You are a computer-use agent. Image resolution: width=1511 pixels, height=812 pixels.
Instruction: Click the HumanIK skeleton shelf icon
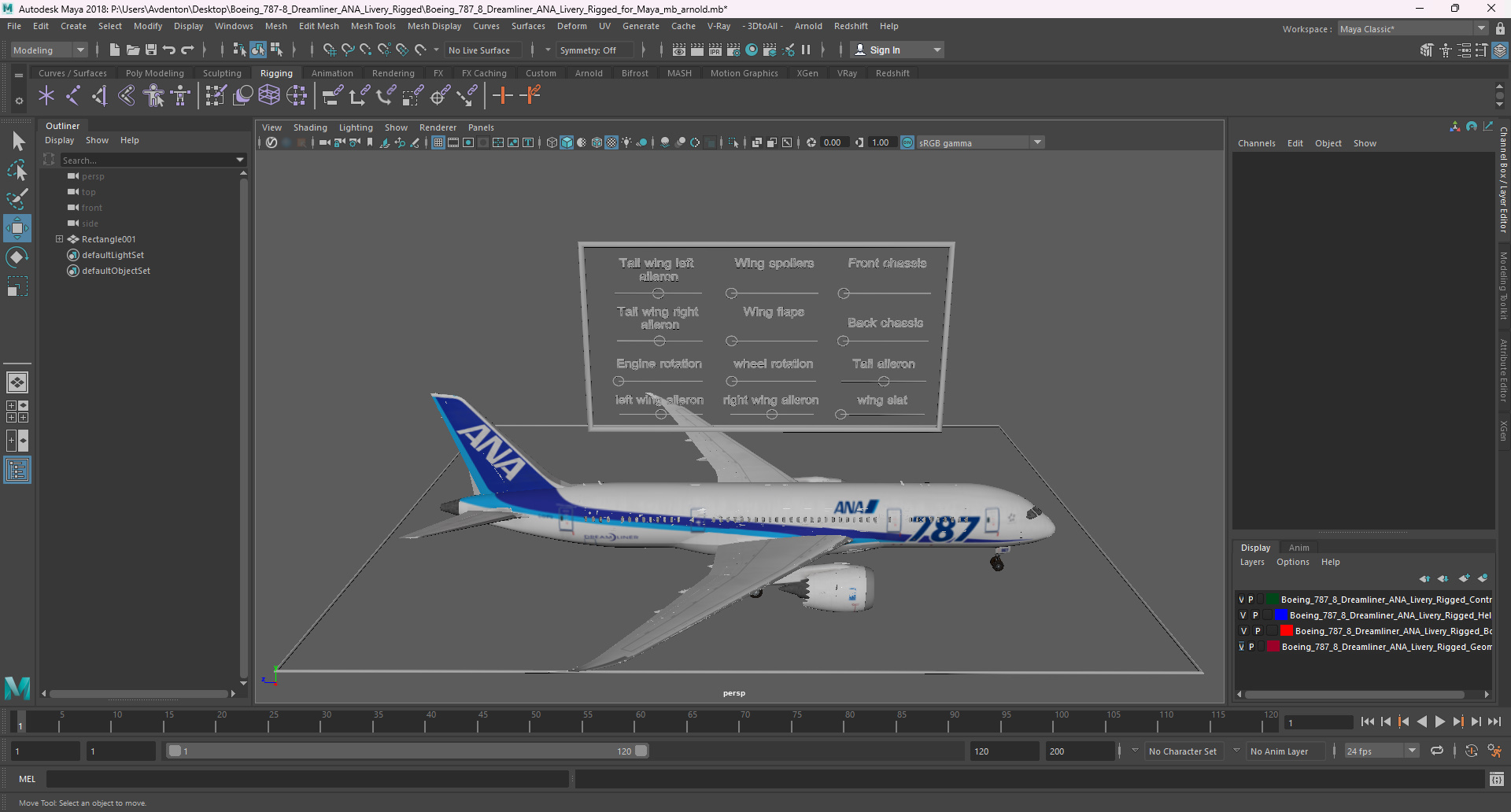[180, 96]
